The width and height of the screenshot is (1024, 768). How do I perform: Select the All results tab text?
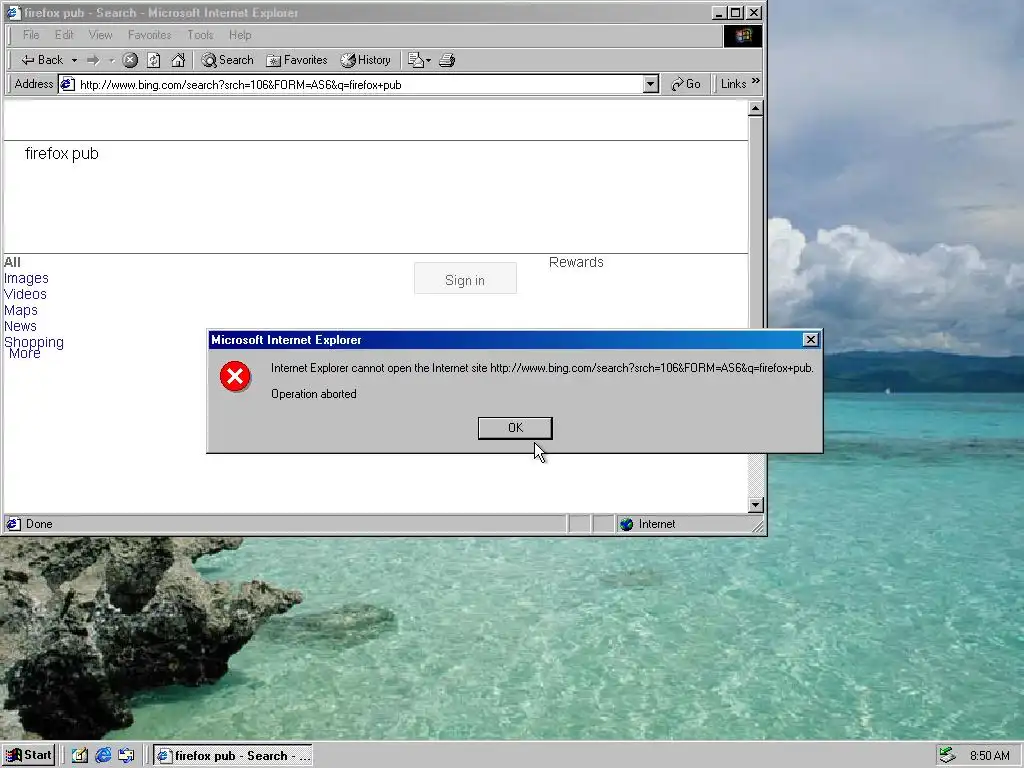[x=12, y=263]
